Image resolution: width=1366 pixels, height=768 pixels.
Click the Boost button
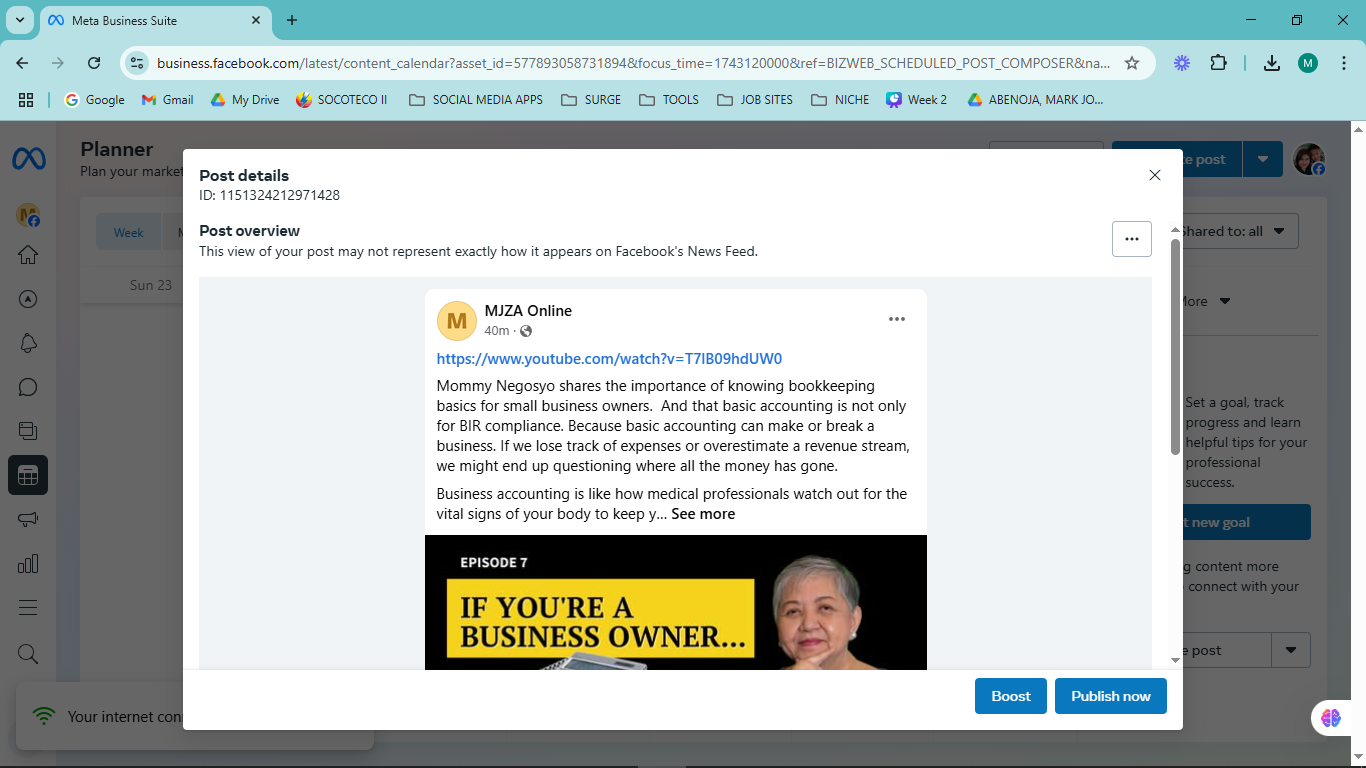[x=1011, y=696]
